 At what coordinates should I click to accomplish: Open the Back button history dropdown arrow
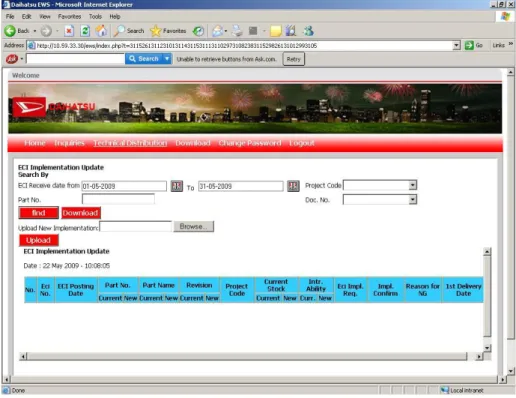click(x=35, y=31)
